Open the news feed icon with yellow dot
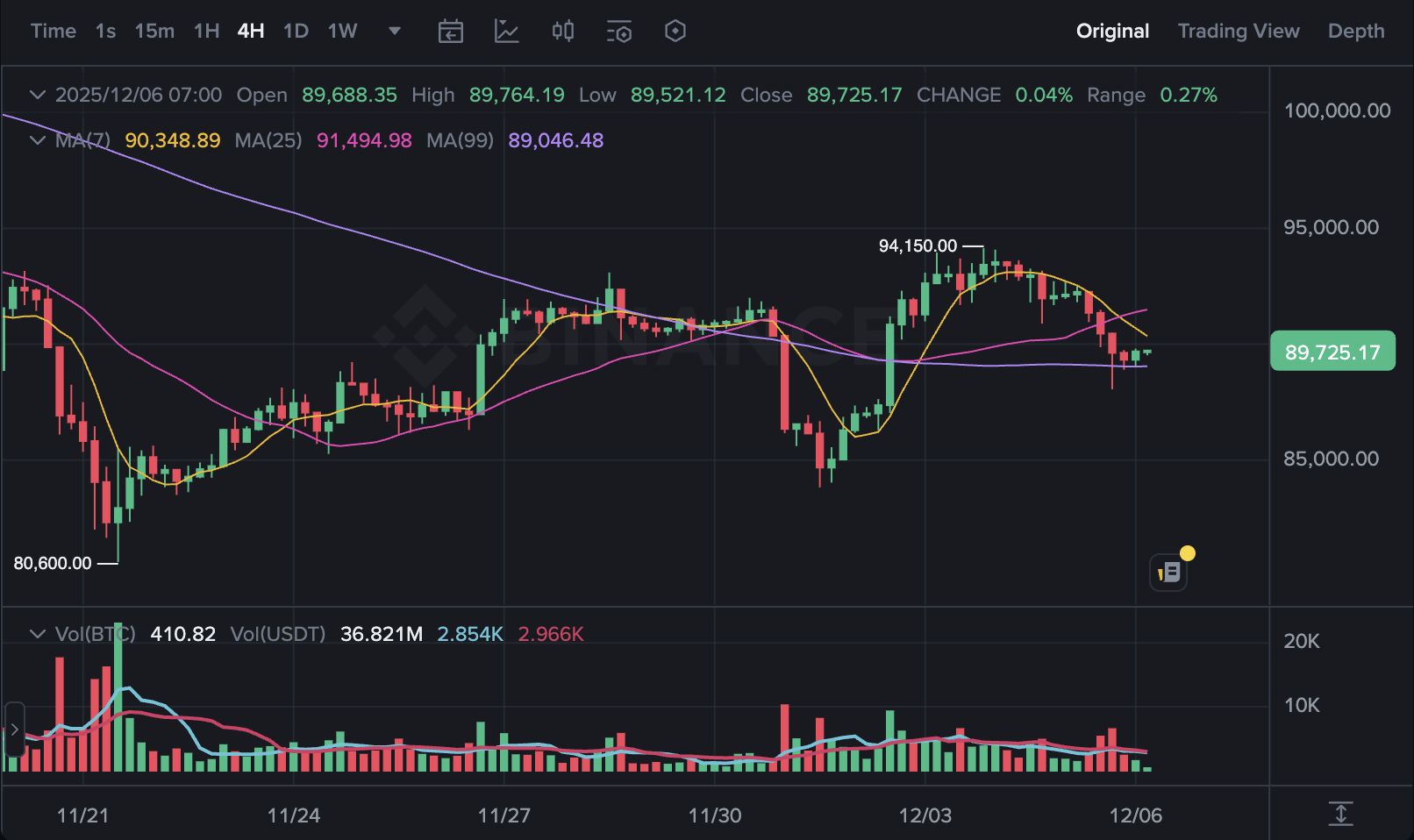 (x=1168, y=570)
